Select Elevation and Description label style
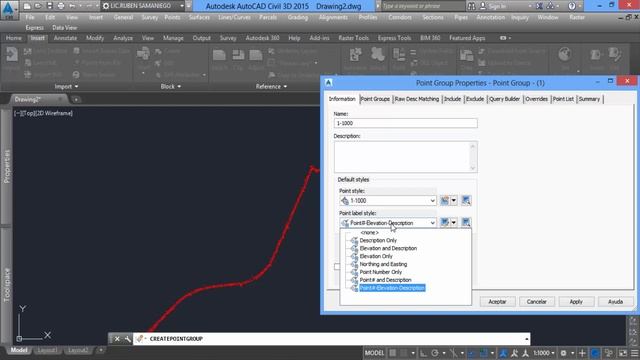640x360 pixels. tap(388, 248)
